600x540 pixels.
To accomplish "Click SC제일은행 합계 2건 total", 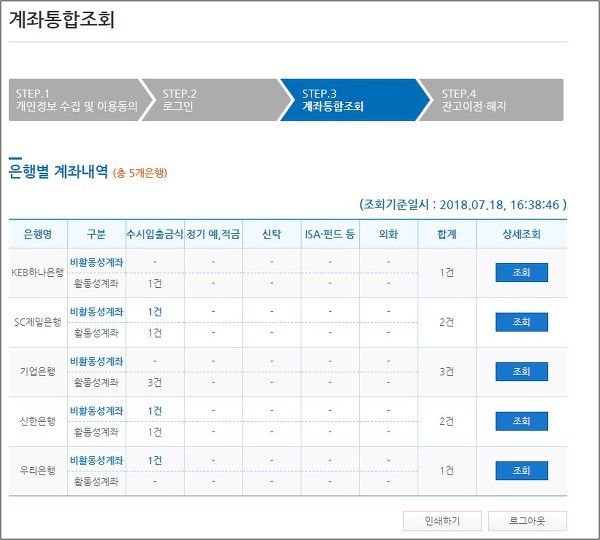I will tap(447, 322).
